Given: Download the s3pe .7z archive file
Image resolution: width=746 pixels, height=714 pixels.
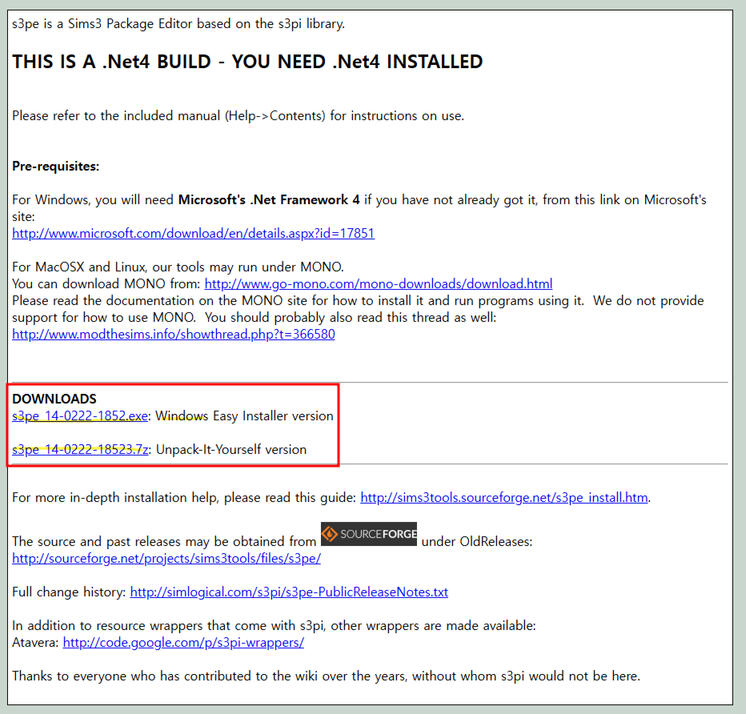Looking at the screenshot, I should pos(80,450).
